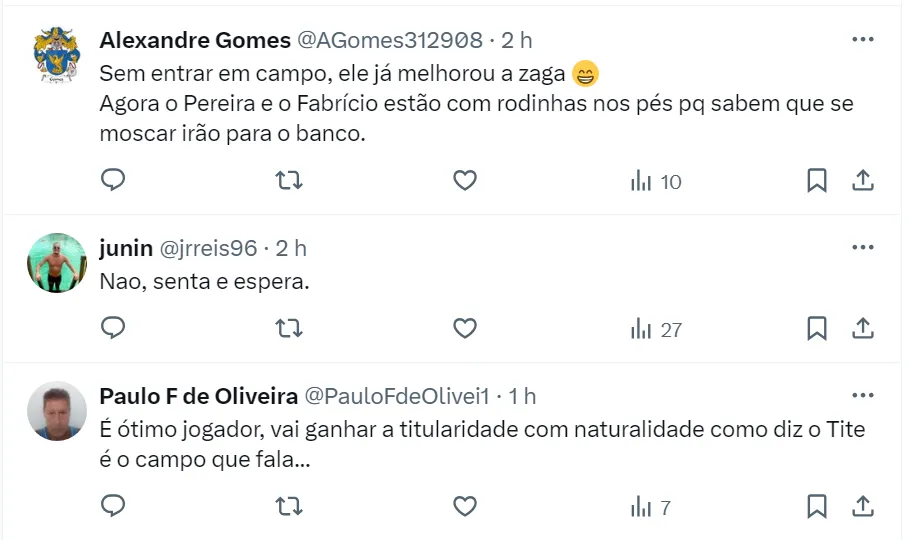Screen dimensions: 908x540
Task: Repost Alexandre Gomes's tweet
Action: point(289,180)
